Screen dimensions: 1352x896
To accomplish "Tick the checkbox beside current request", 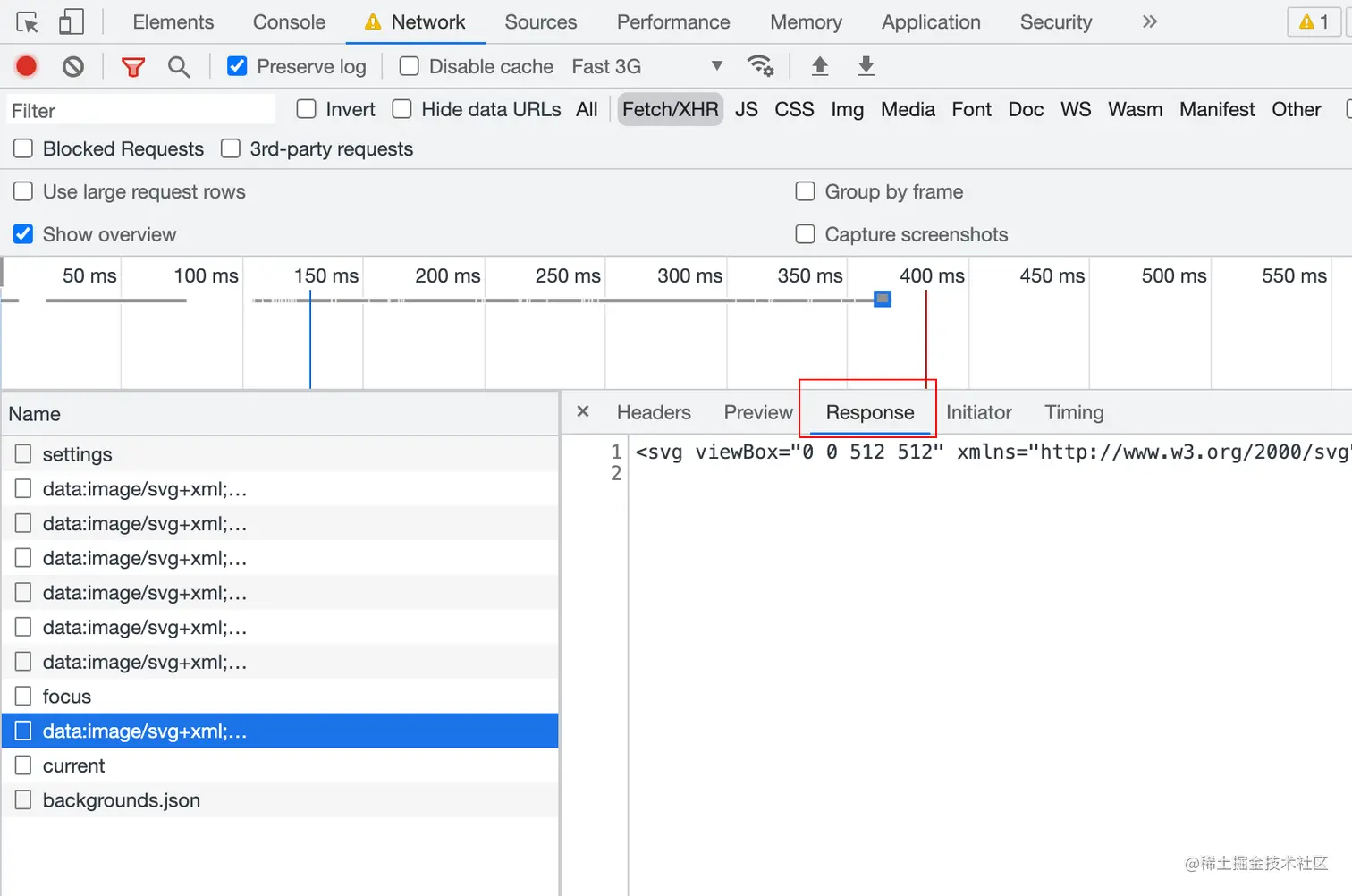I will pyautogui.click(x=23, y=765).
